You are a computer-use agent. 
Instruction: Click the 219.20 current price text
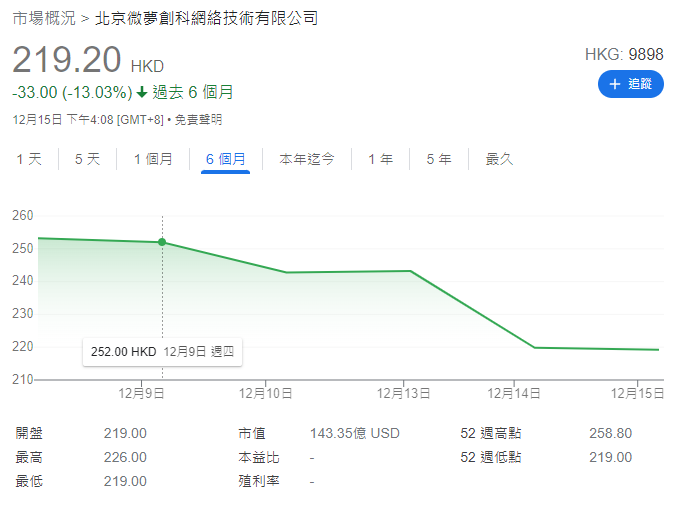click(x=67, y=59)
